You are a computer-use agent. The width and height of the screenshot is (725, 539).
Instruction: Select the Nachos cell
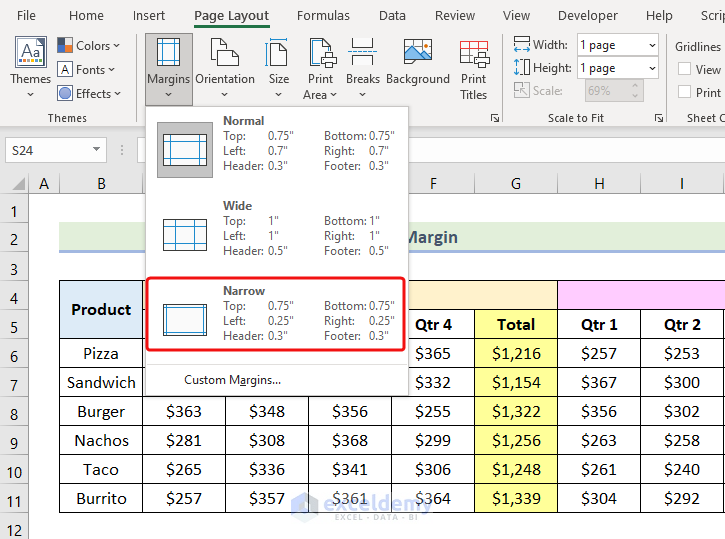pyautogui.click(x=101, y=441)
